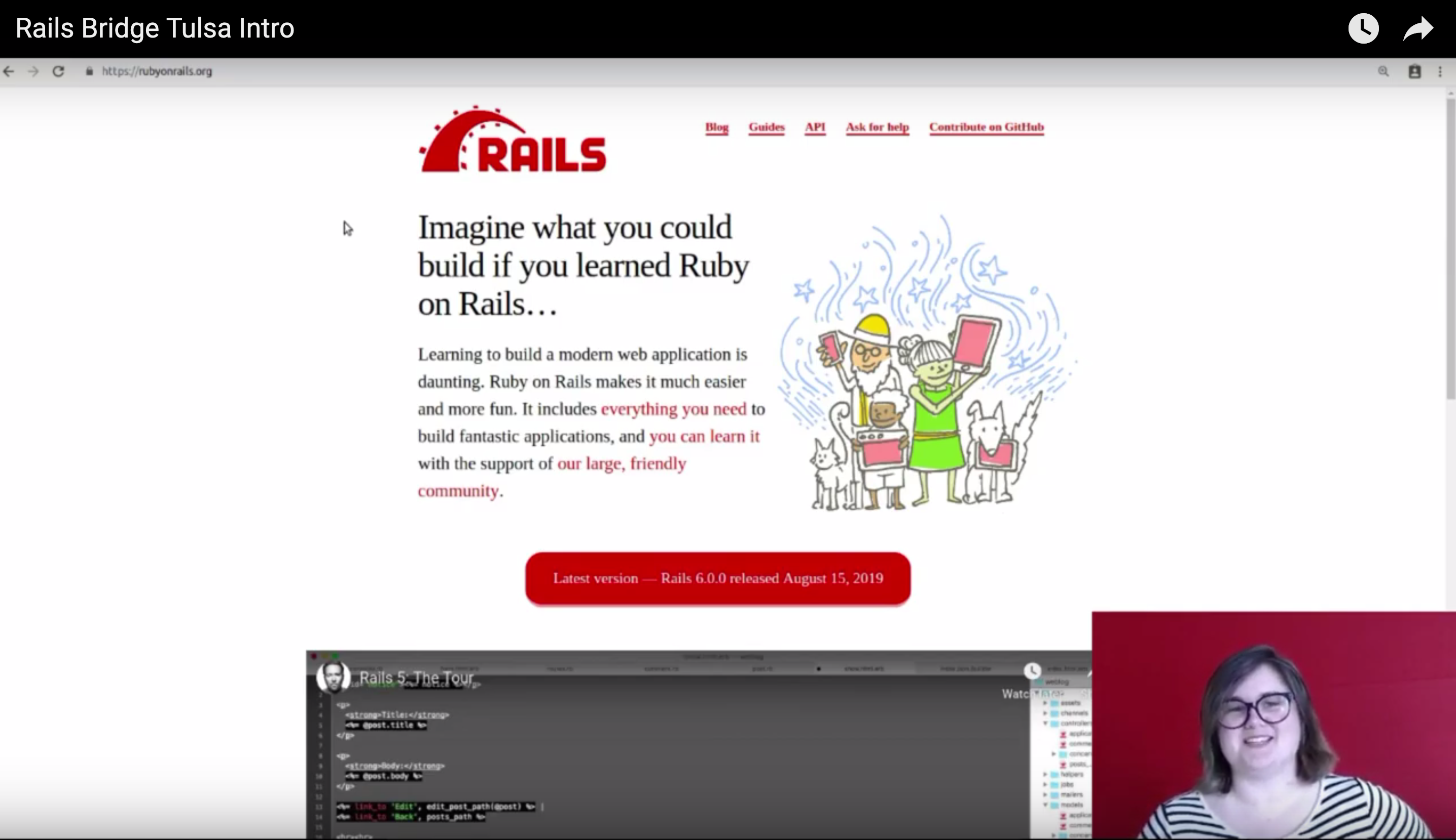Click the page vertical scrollbar
This screenshot has height=840, width=1456.
[x=1450, y=248]
